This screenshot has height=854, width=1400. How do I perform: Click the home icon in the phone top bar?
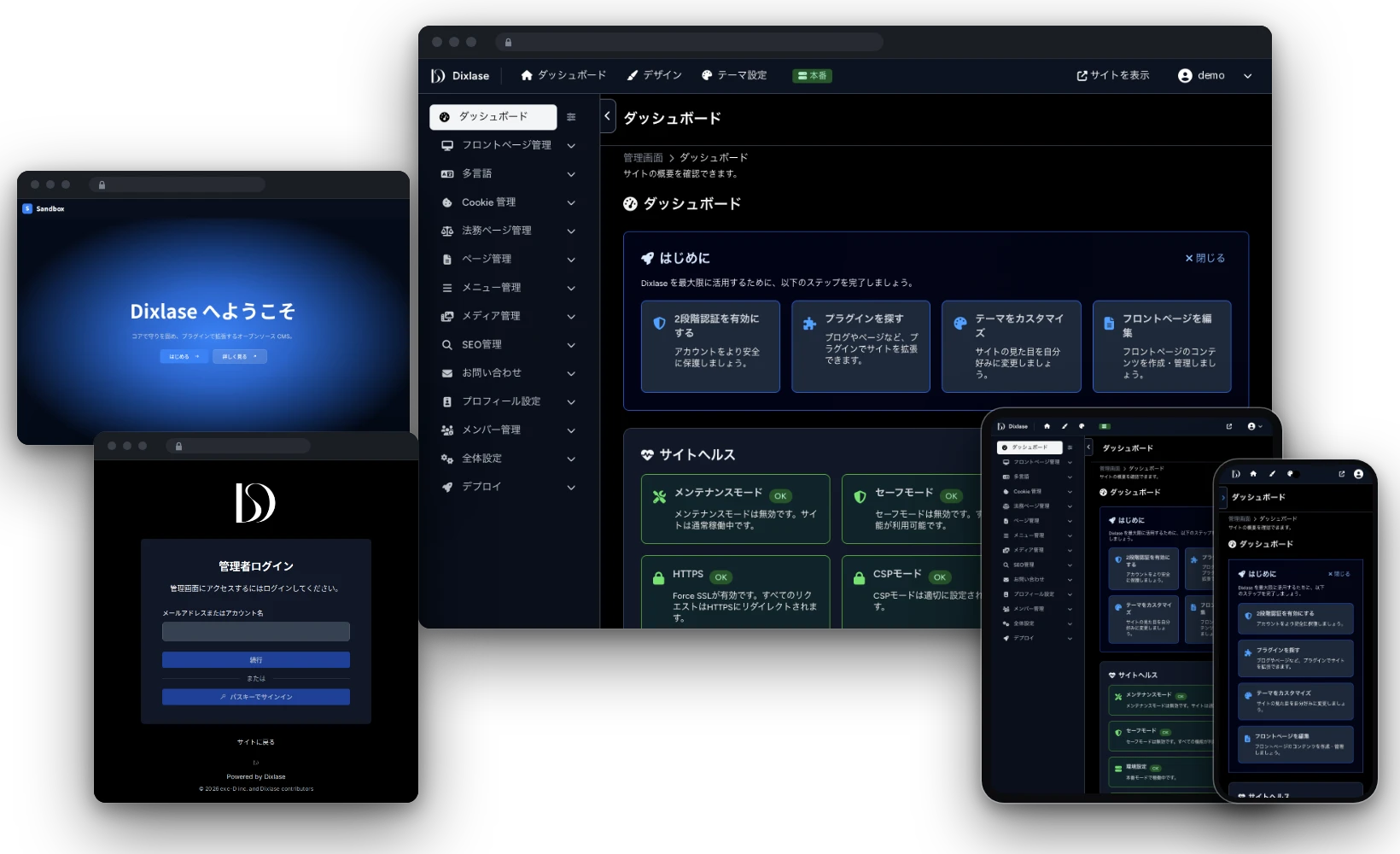[1253, 474]
